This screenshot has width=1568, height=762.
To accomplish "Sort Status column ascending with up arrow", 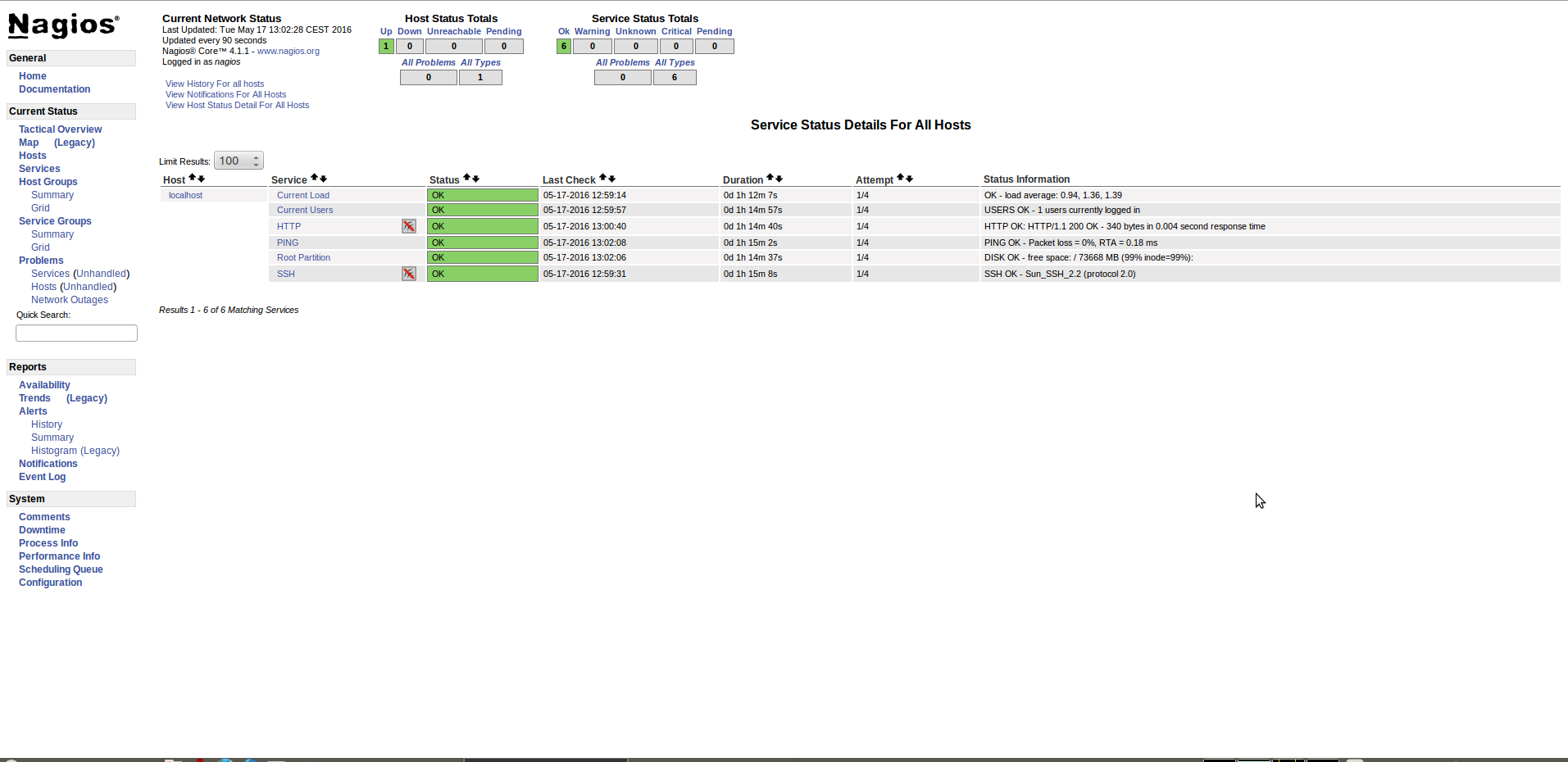I will coord(466,178).
